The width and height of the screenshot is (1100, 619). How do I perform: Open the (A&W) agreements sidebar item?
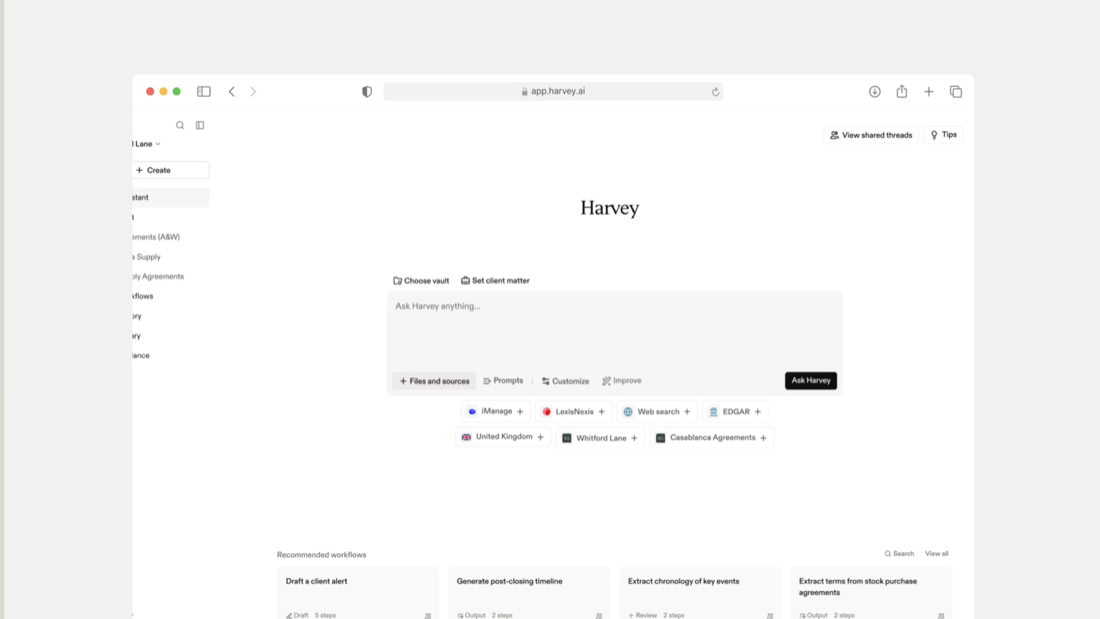(x=156, y=237)
